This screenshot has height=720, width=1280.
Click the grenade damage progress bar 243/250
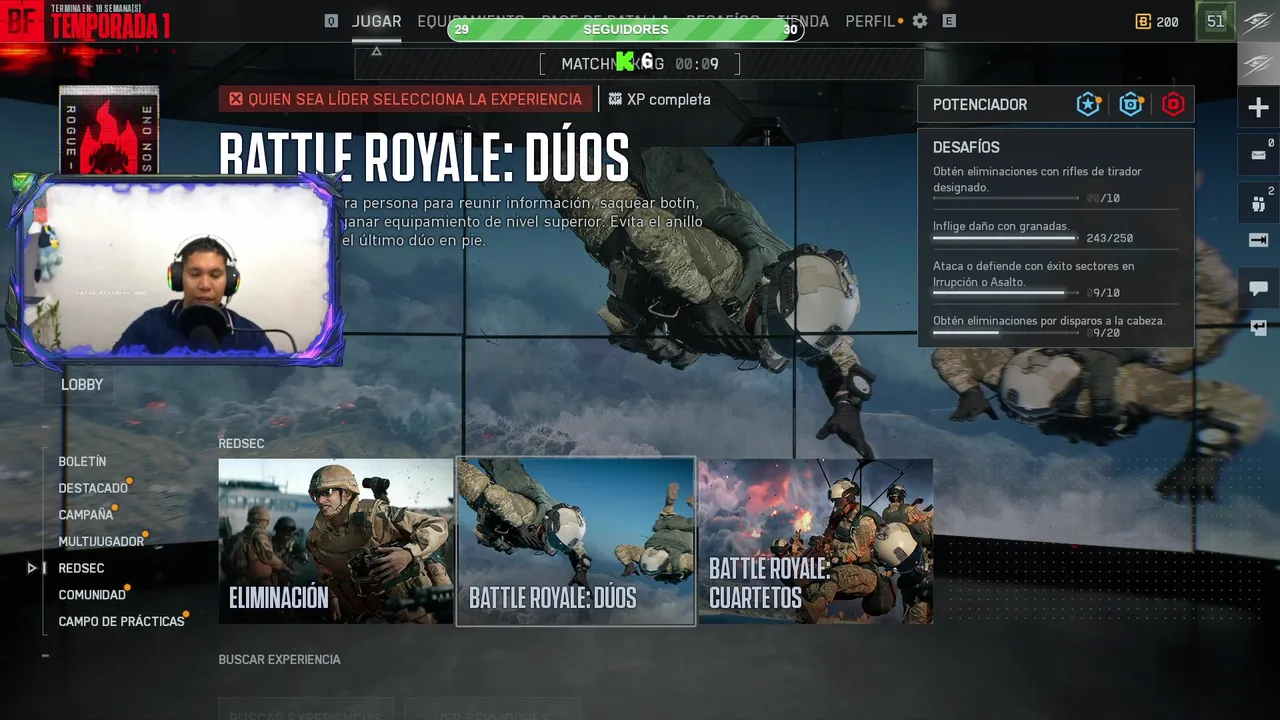point(1005,238)
